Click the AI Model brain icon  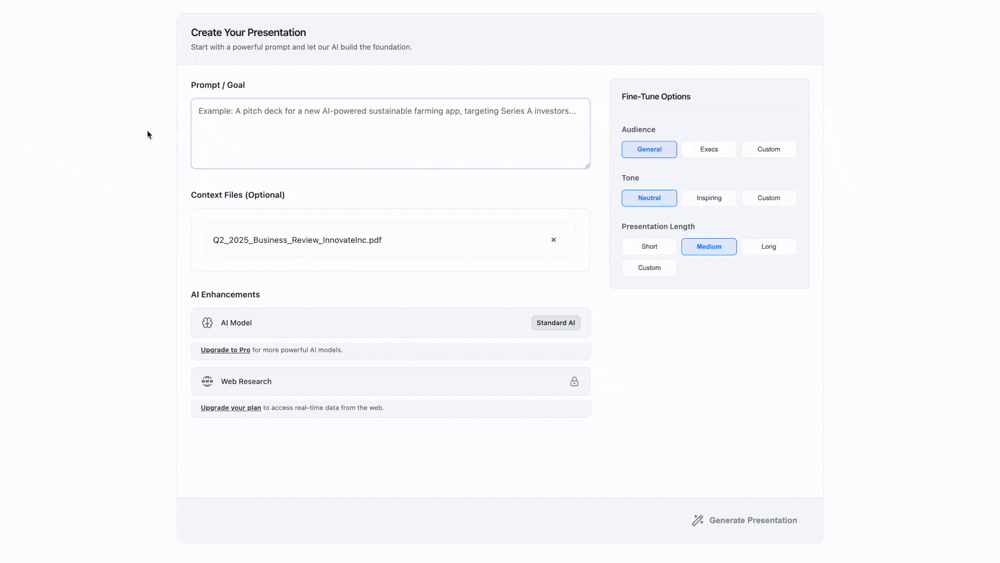point(207,323)
